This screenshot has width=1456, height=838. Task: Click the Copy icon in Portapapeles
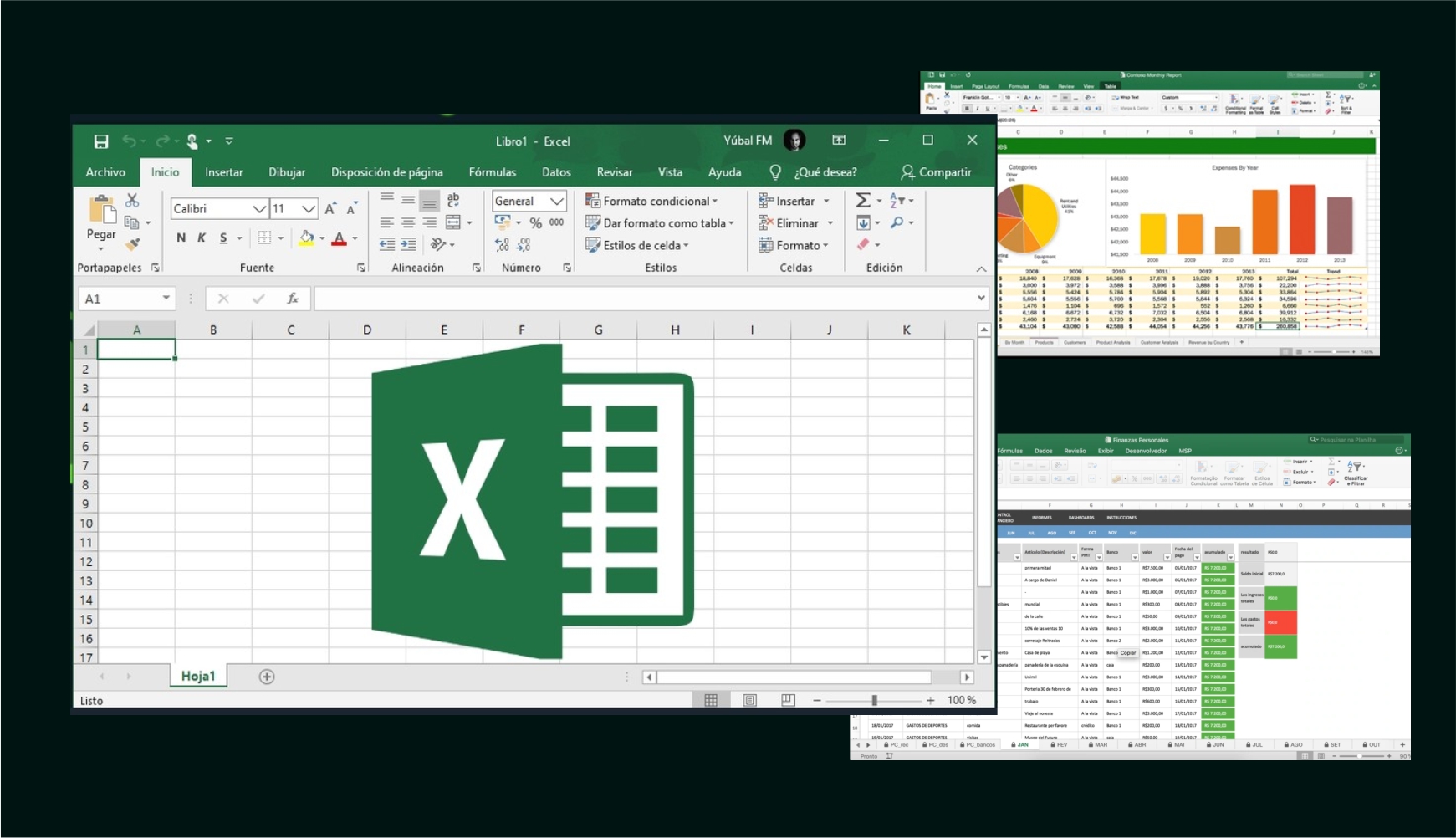[x=131, y=222]
